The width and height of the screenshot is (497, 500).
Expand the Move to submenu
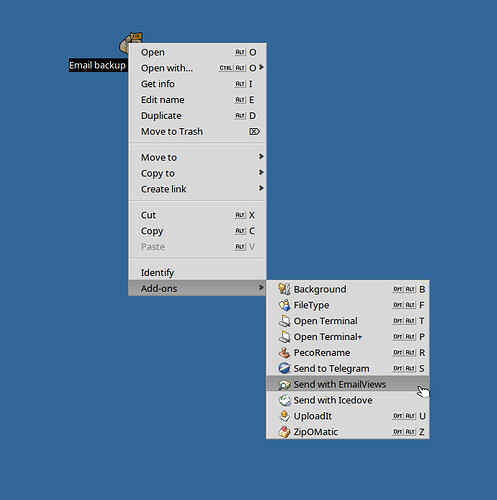197,157
